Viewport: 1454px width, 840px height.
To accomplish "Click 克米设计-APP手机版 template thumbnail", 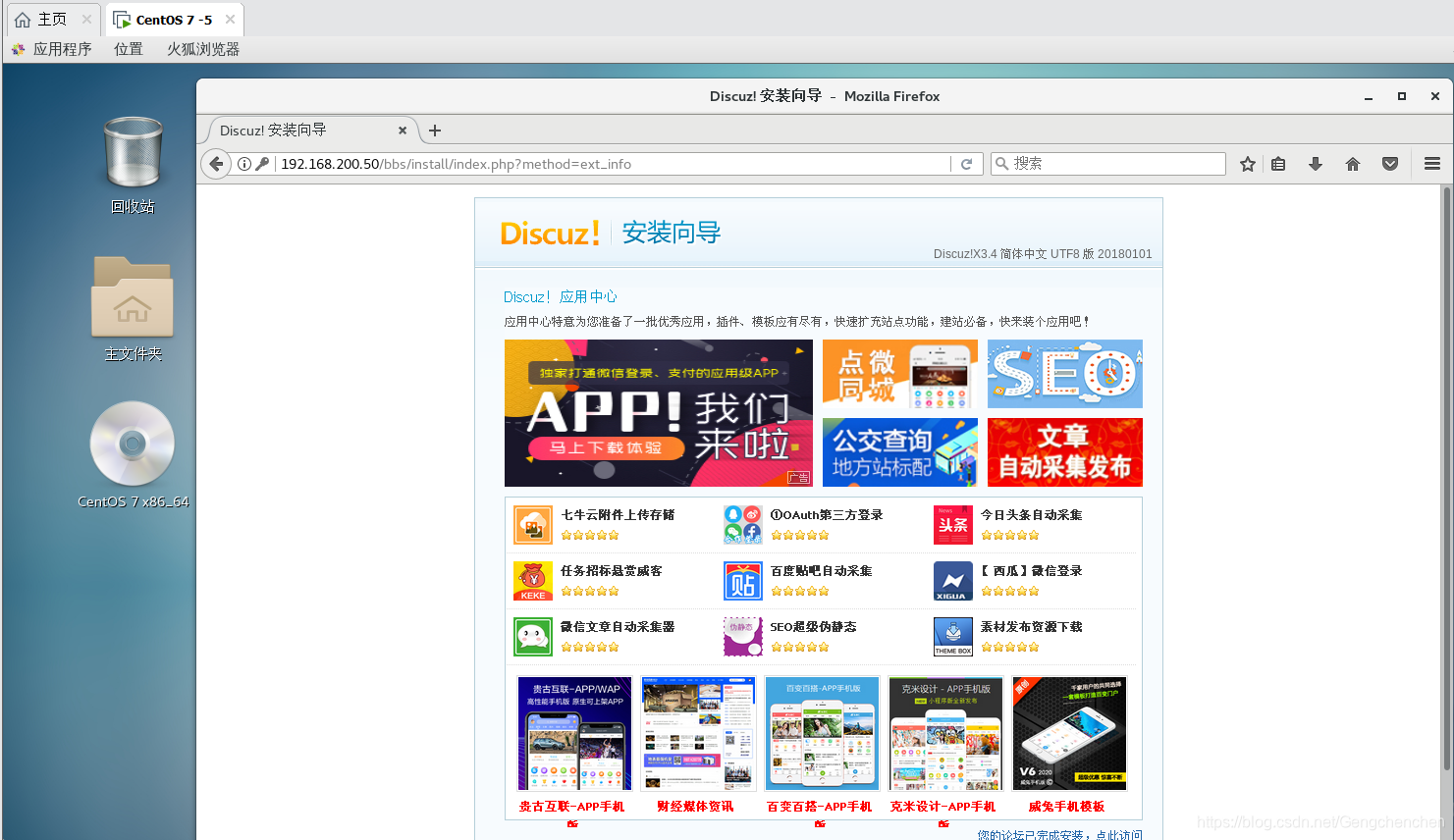I will coord(945,733).
